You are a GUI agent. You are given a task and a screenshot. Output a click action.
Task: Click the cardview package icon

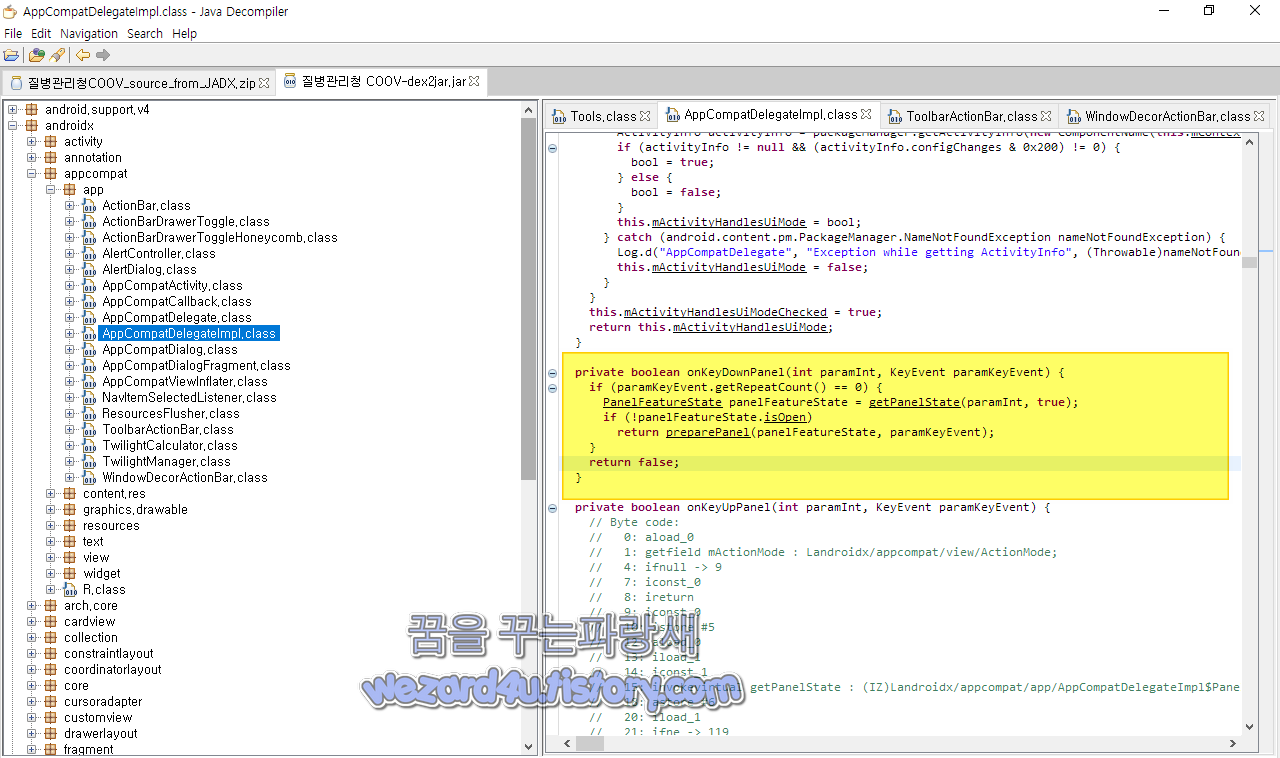[x=52, y=621]
